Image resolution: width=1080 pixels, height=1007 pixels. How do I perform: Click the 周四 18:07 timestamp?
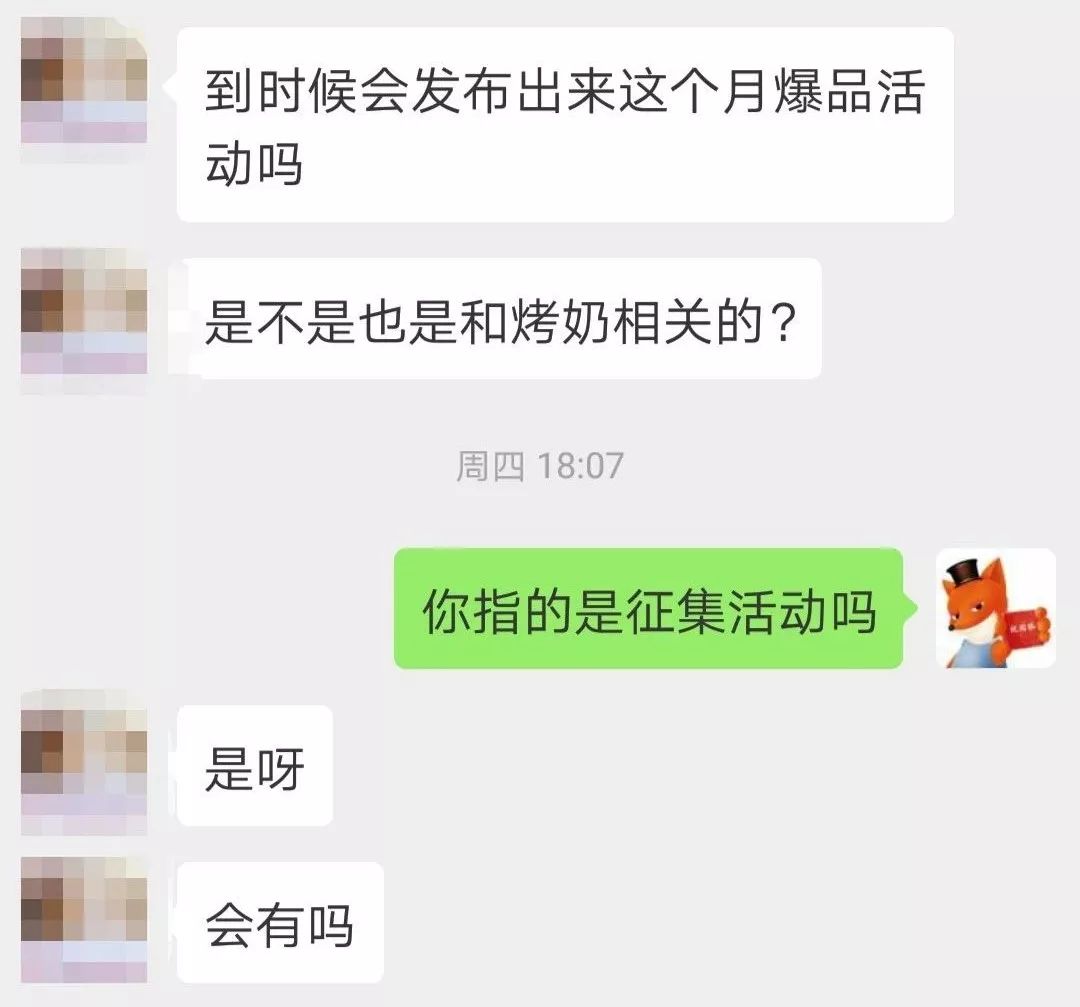[x=539, y=466]
